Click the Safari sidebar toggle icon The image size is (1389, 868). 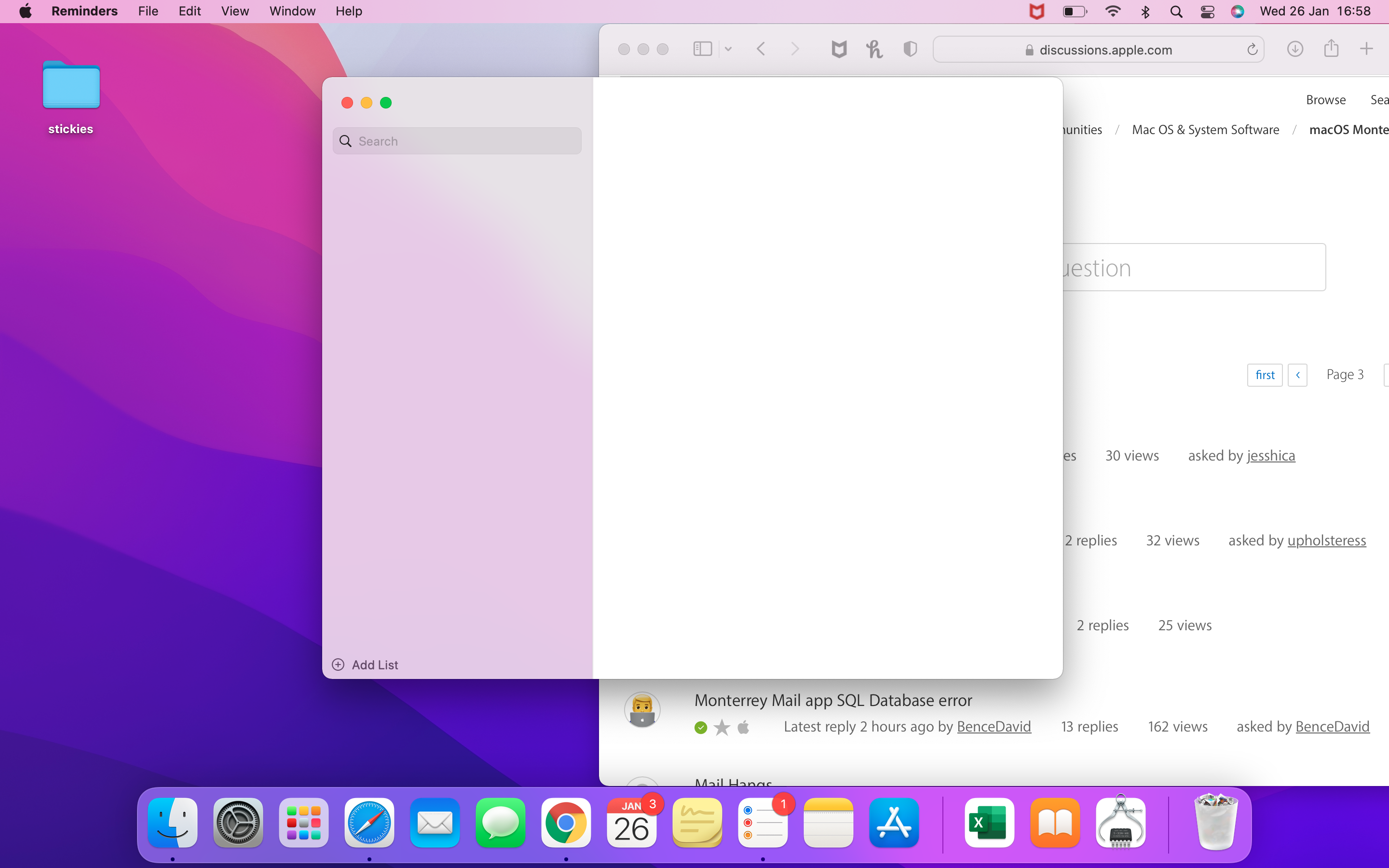pyautogui.click(x=703, y=49)
